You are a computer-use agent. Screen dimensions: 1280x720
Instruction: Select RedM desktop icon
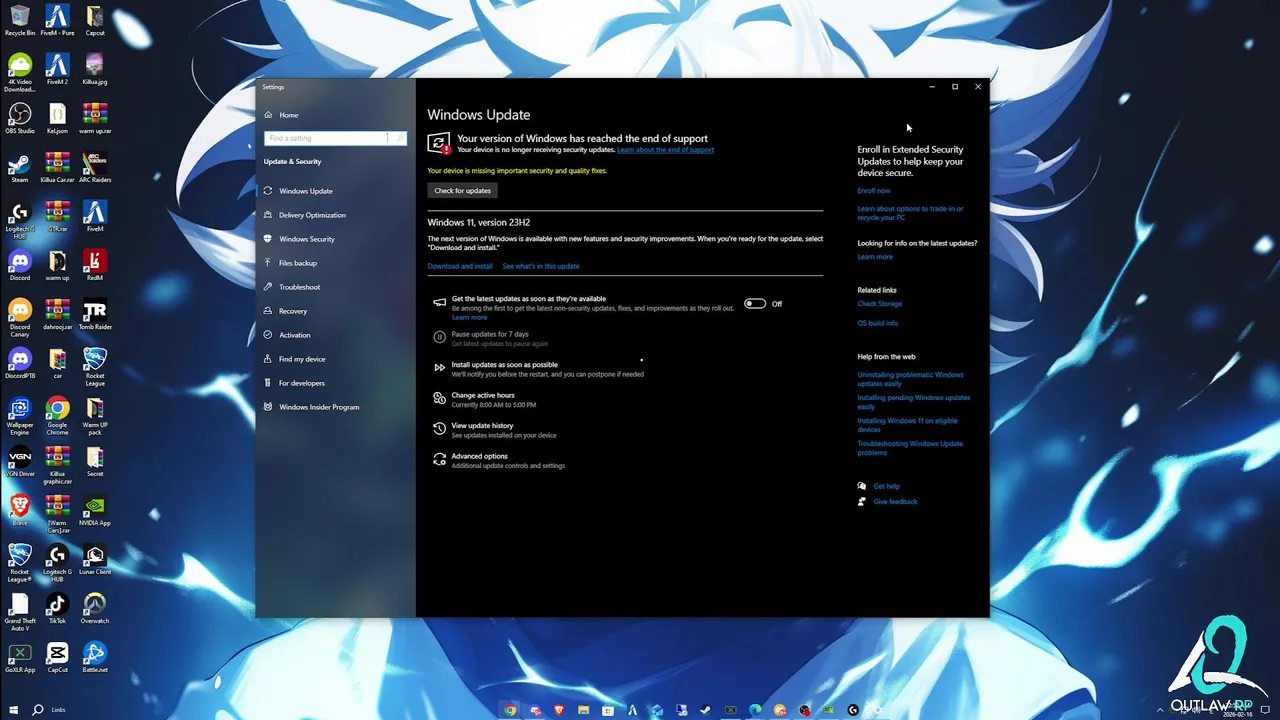95,266
